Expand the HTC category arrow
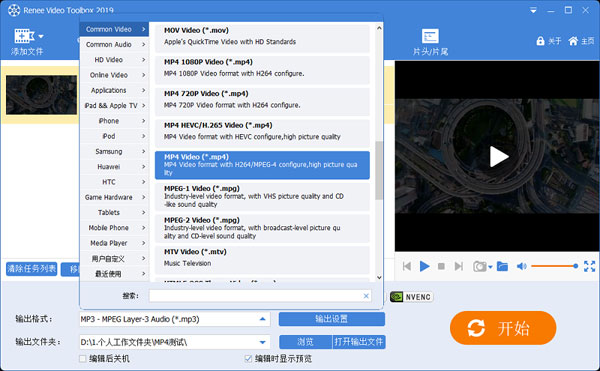 143,182
